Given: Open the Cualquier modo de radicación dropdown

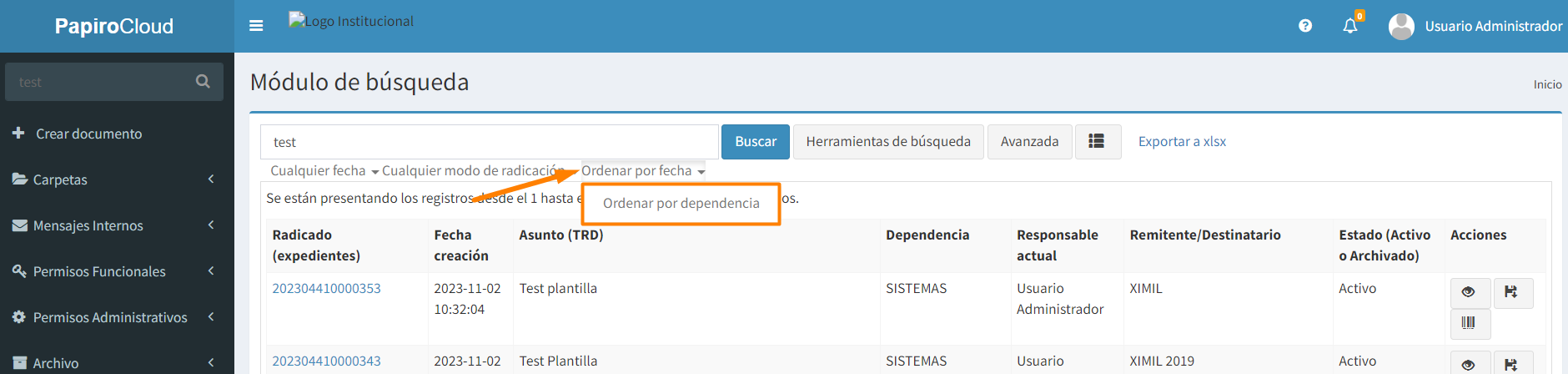Looking at the screenshot, I should click(474, 170).
